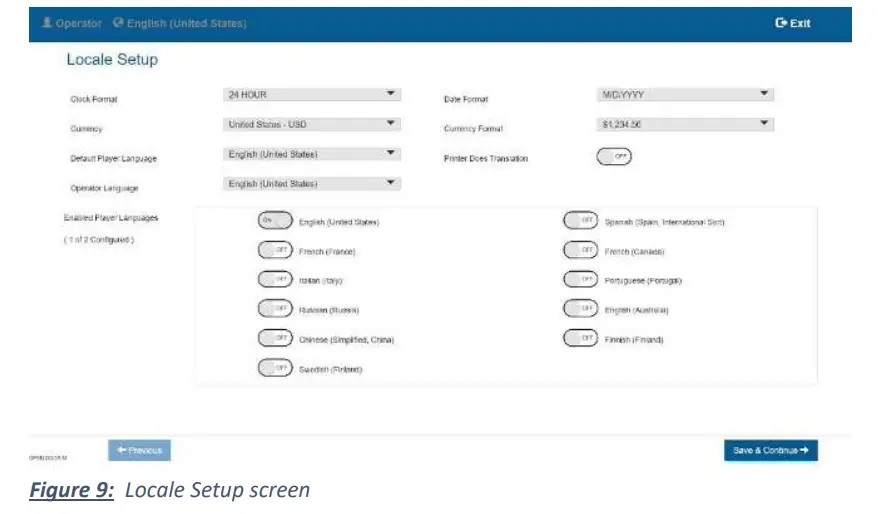
Task: Open the Operator Language dropdown
Action: coord(312,184)
